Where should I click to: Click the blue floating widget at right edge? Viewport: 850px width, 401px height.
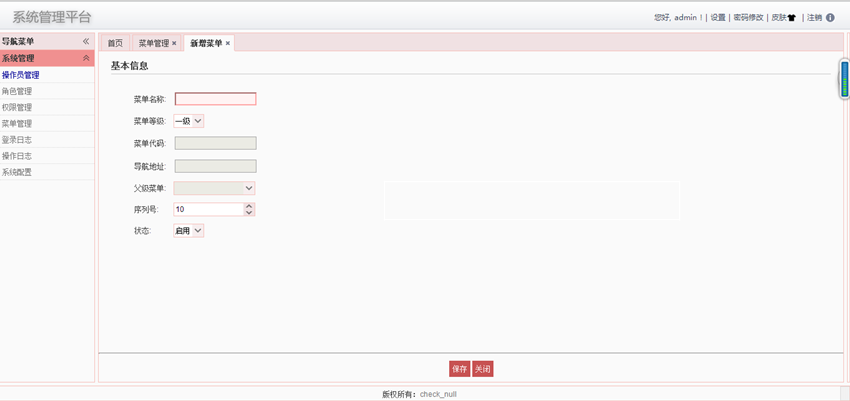point(845,79)
